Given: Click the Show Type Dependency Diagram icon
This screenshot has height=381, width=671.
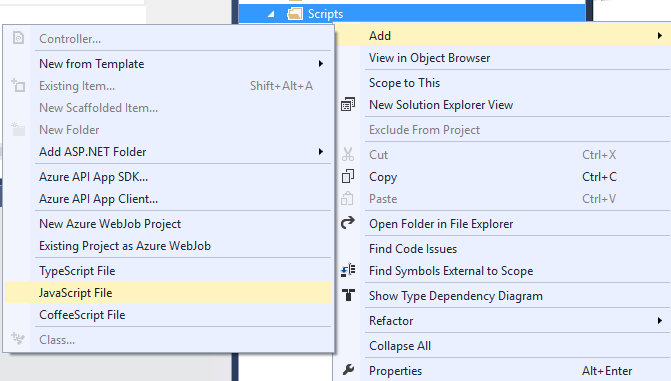Looking at the screenshot, I should pyautogui.click(x=348, y=295).
